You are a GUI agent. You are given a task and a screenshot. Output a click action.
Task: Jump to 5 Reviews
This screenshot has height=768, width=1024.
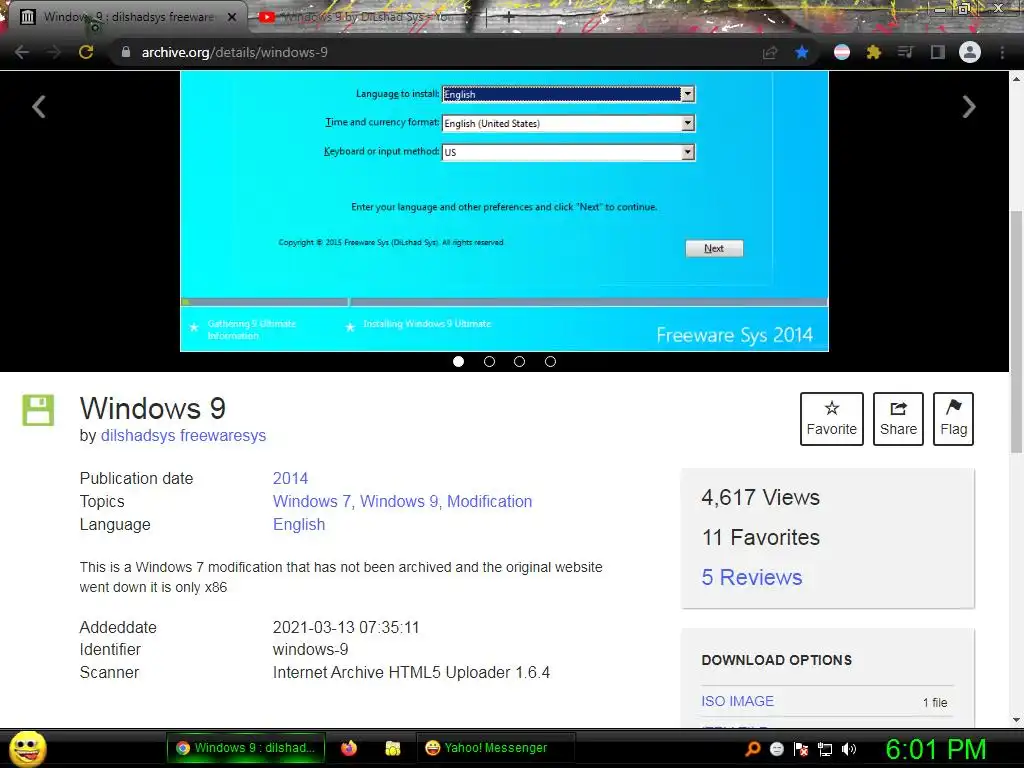[752, 577]
